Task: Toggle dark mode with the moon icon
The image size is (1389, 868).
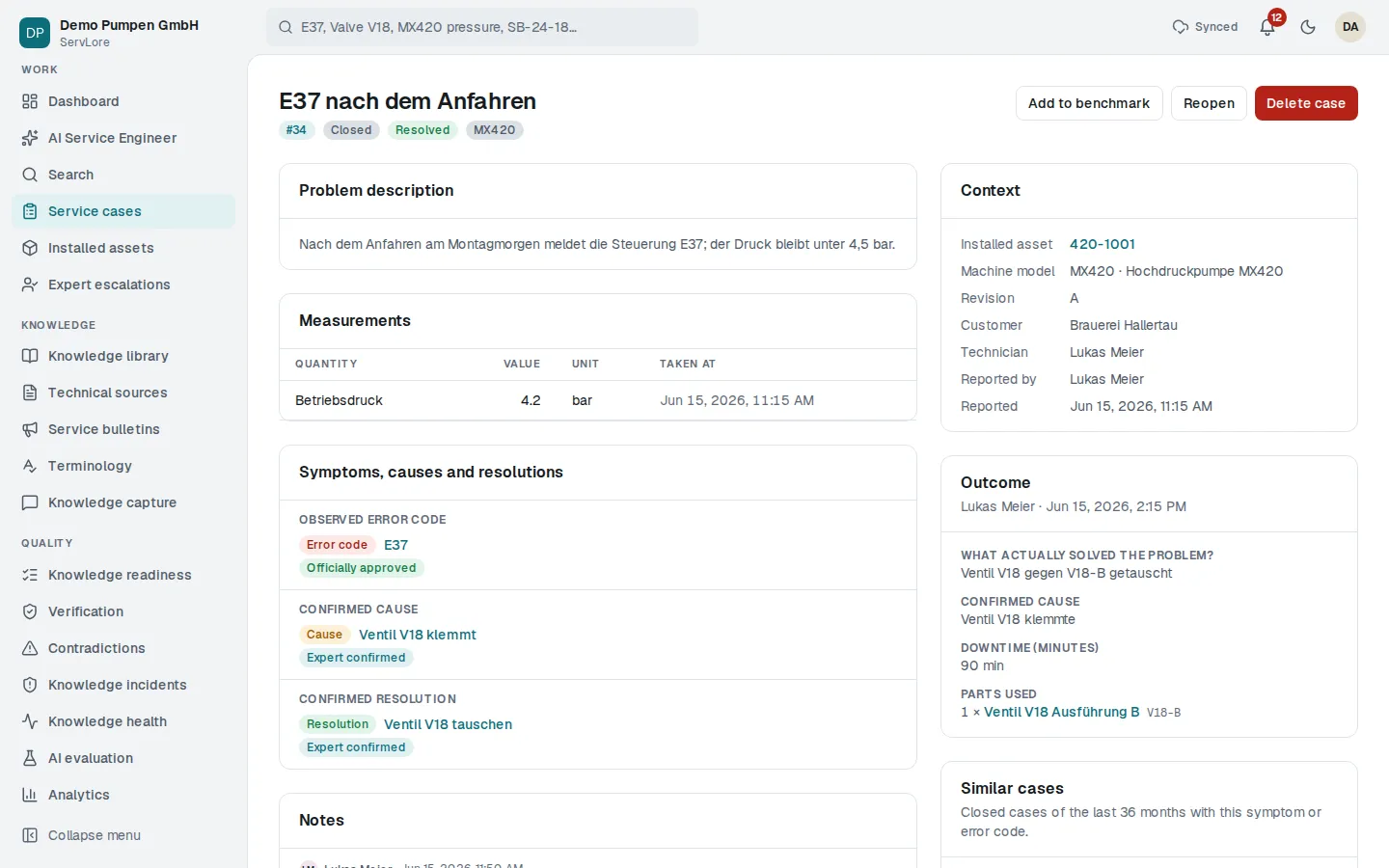Action: pyautogui.click(x=1308, y=27)
